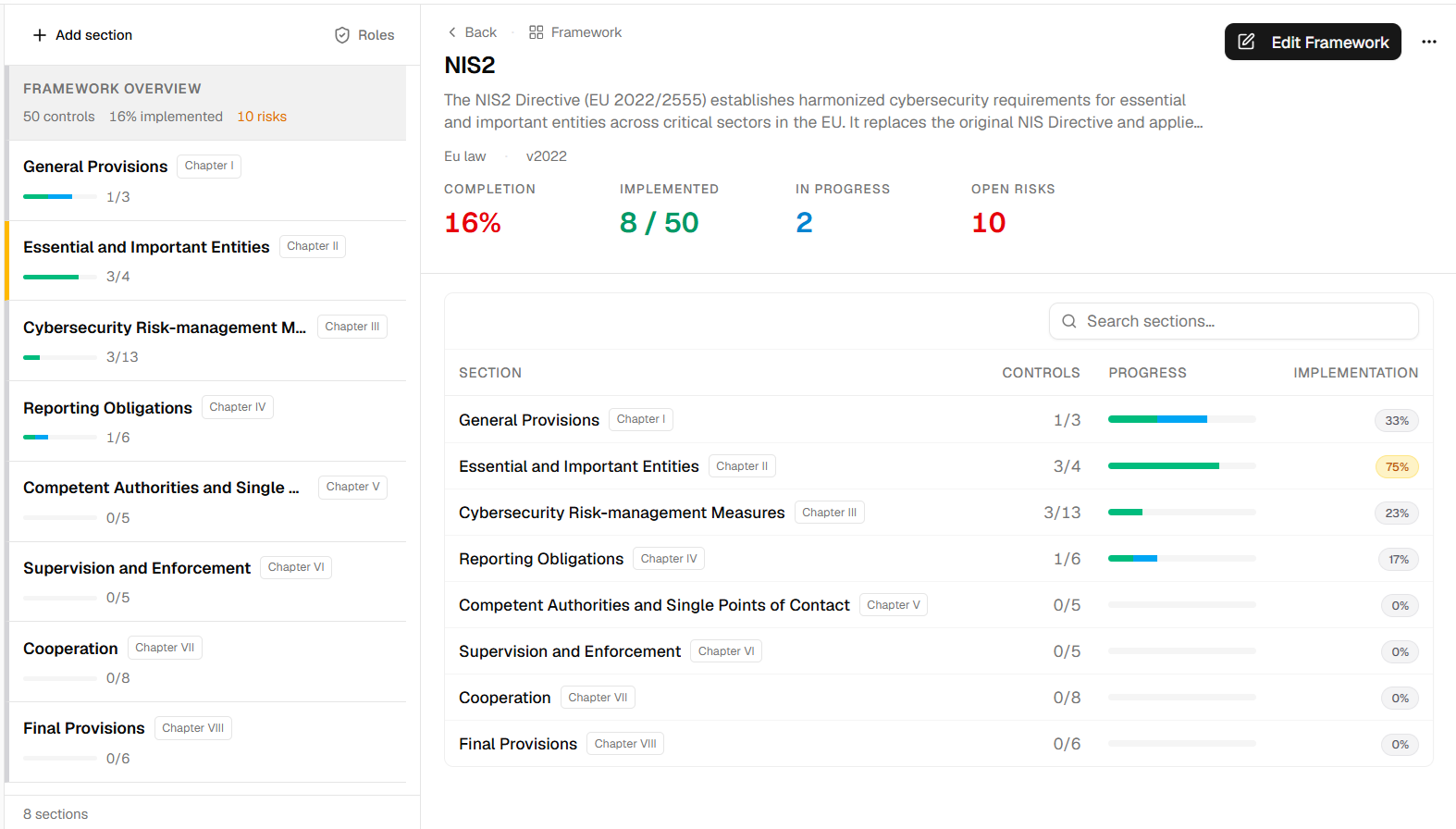Click the NIS2 Directive description text

tap(823, 111)
